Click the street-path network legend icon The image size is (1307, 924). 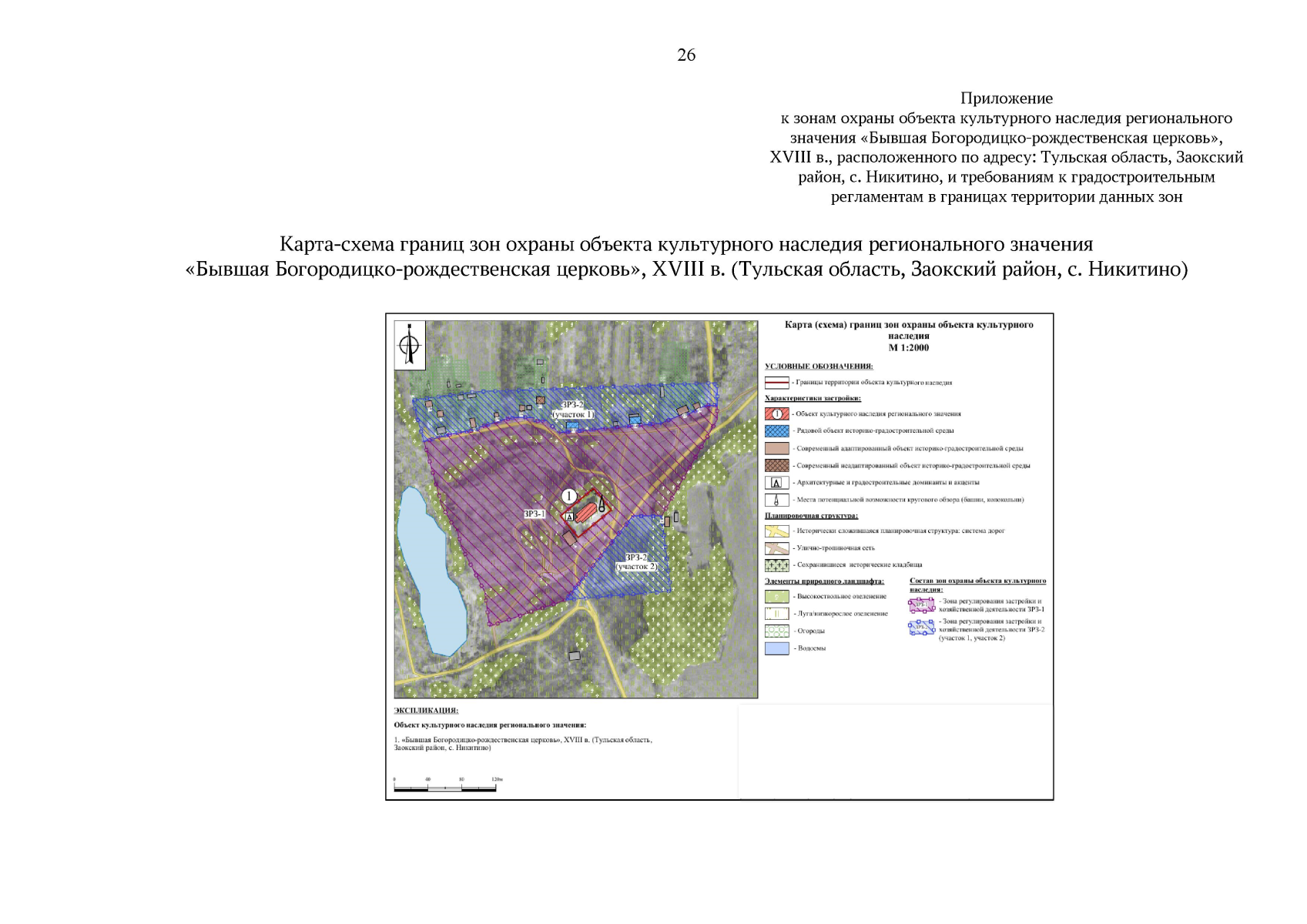[776, 548]
